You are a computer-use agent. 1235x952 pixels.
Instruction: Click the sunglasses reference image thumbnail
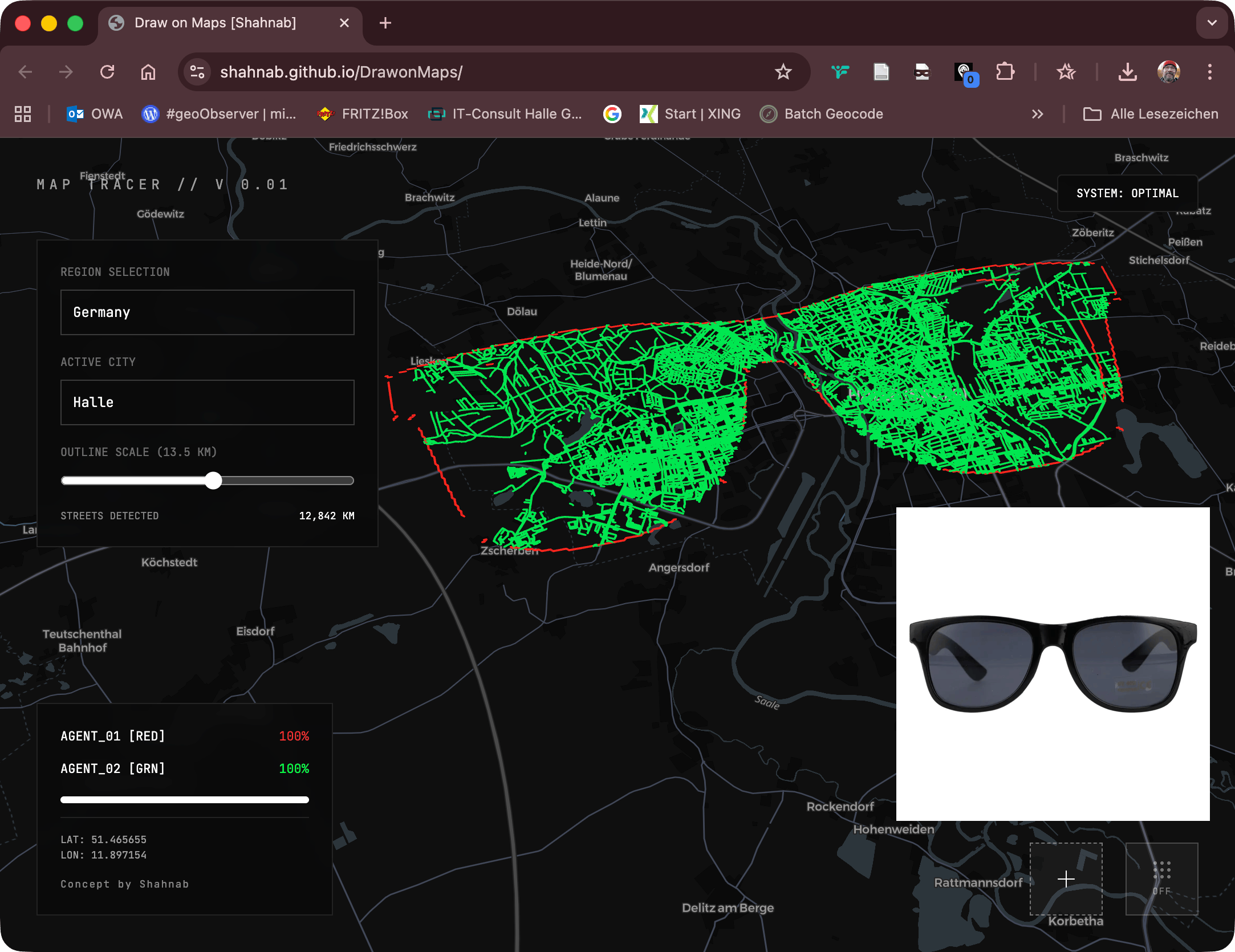click(x=1053, y=664)
